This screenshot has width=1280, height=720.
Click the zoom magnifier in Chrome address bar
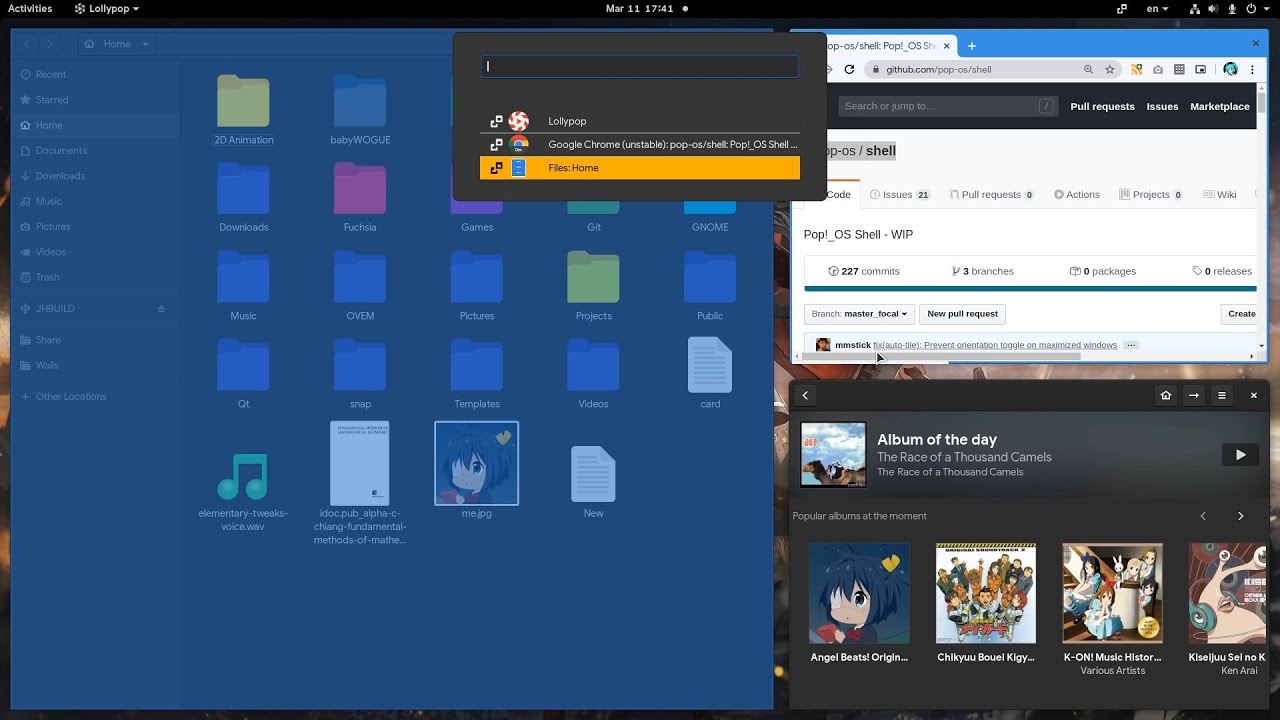[x=1089, y=70]
